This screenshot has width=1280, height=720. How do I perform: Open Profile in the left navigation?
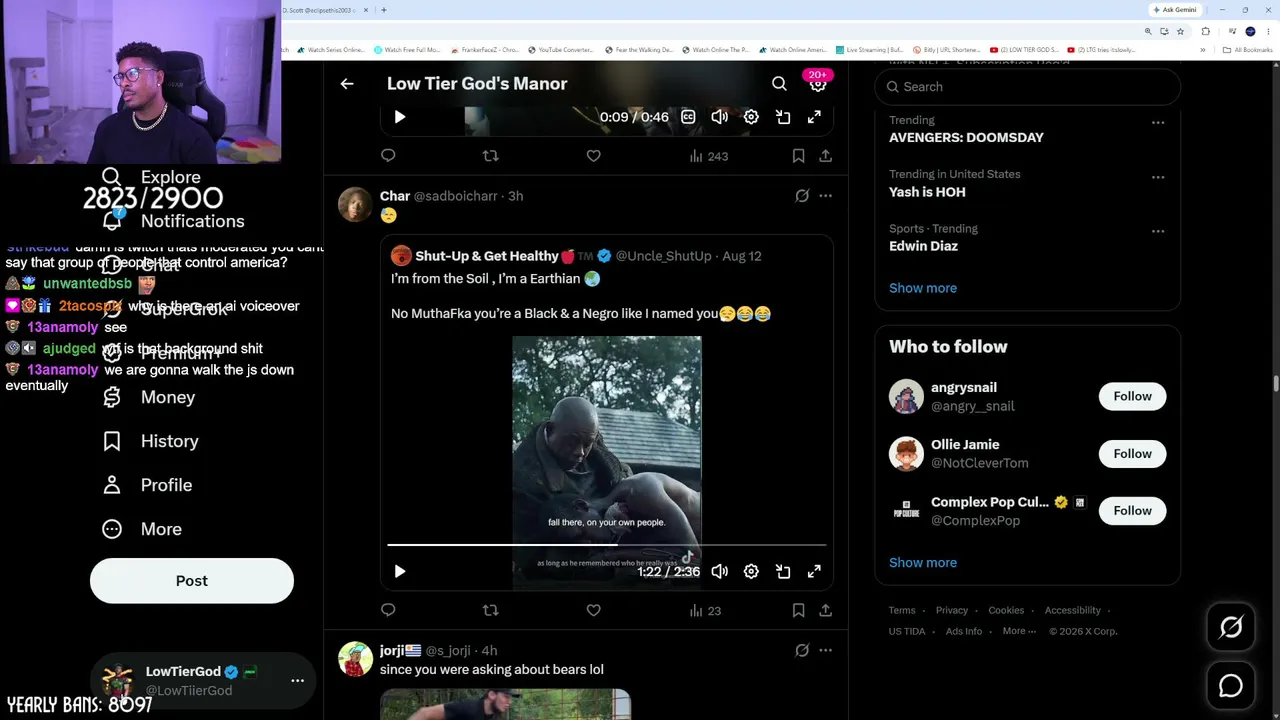click(147, 485)
